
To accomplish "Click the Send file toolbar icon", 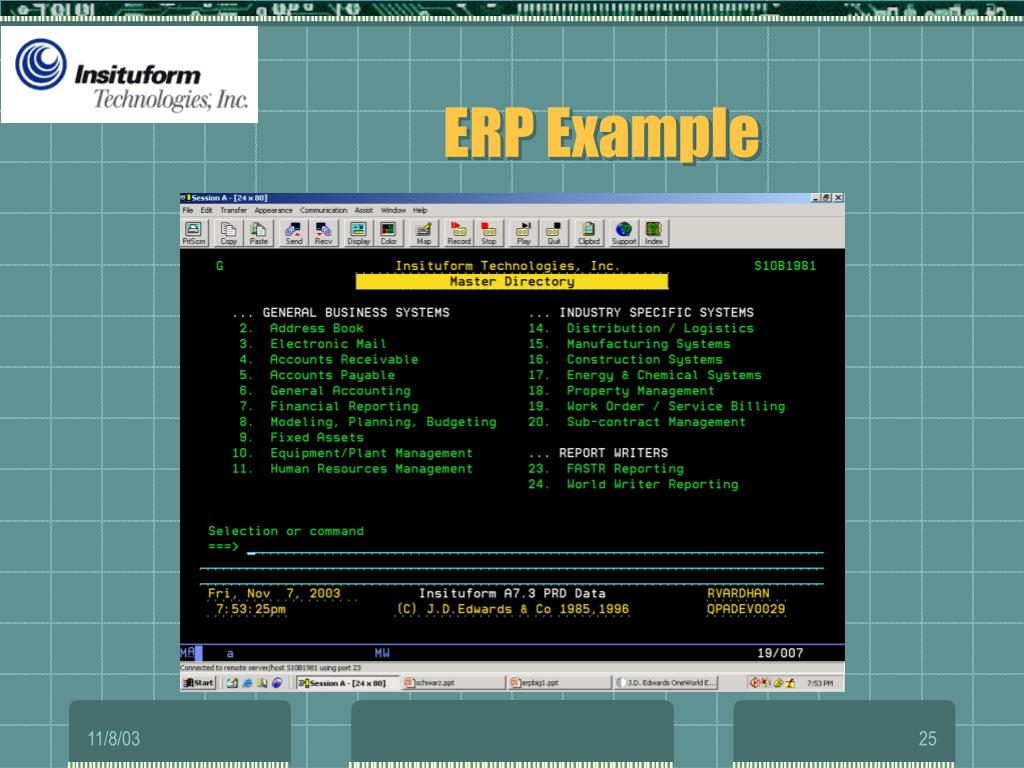I will 293,232.
